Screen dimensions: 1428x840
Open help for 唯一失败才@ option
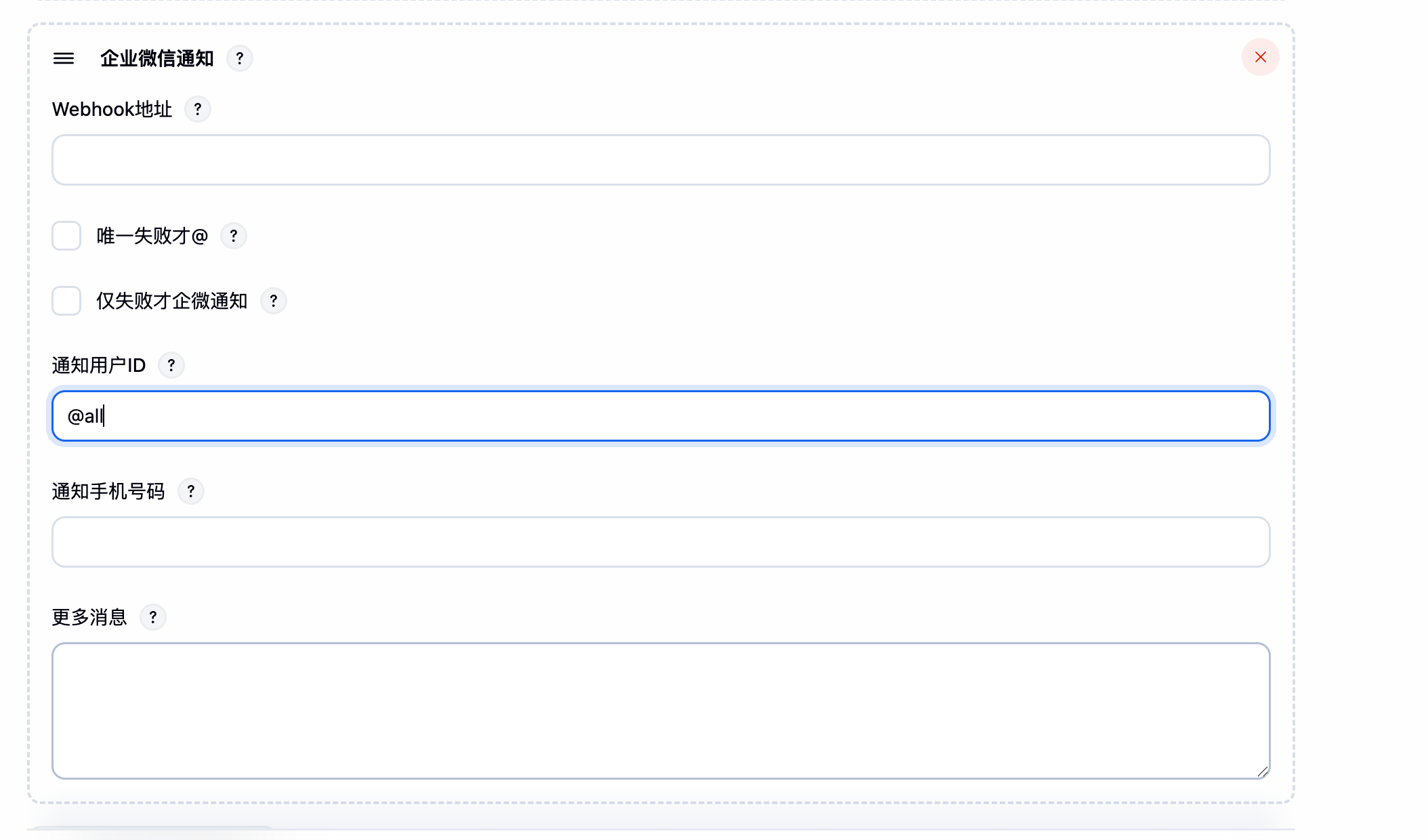click(234, 236)
